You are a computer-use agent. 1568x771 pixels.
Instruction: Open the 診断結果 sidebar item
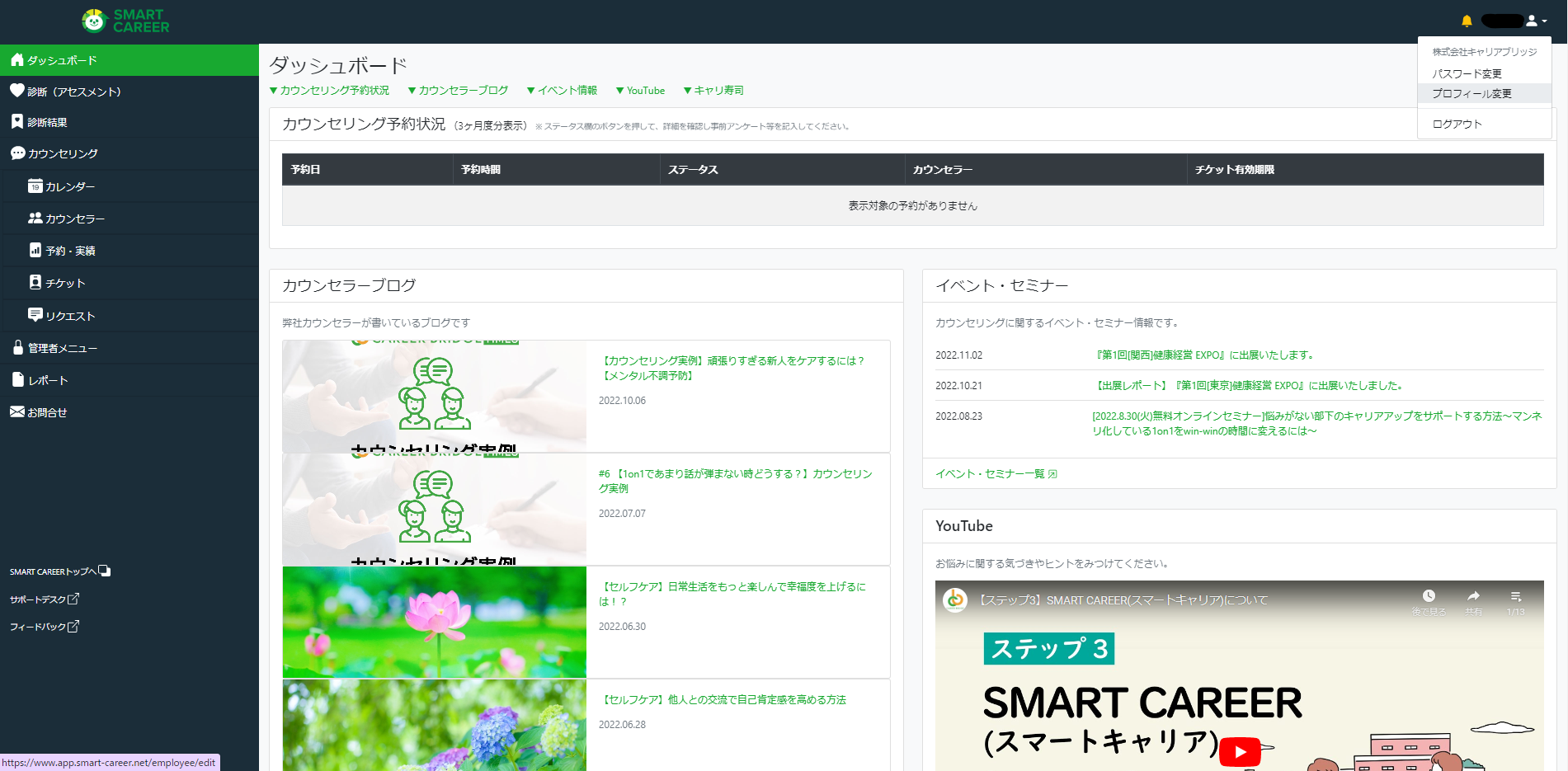[129, 122]
